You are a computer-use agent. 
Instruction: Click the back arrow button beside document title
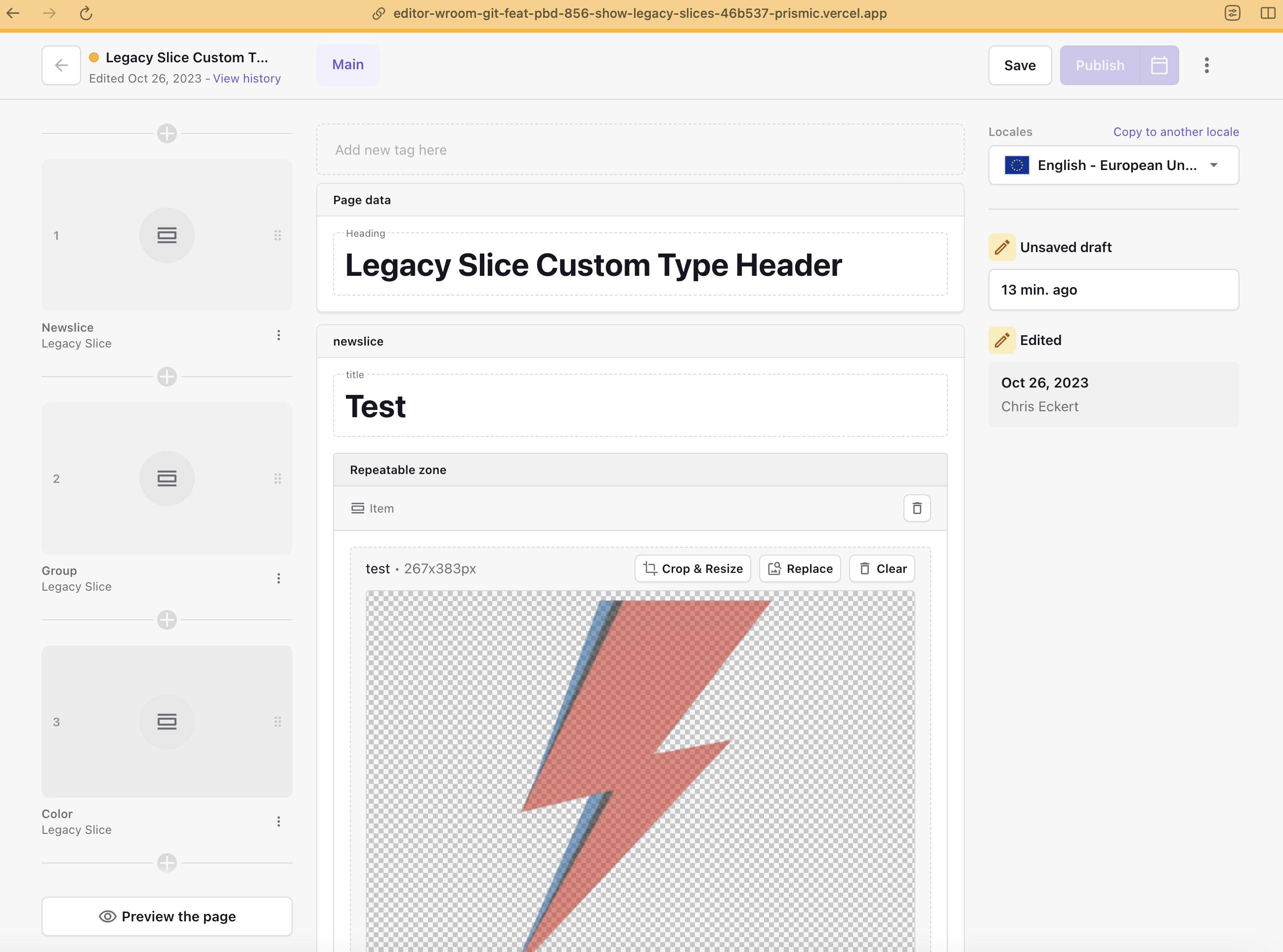pyautogui.click(x=61, y=65)
